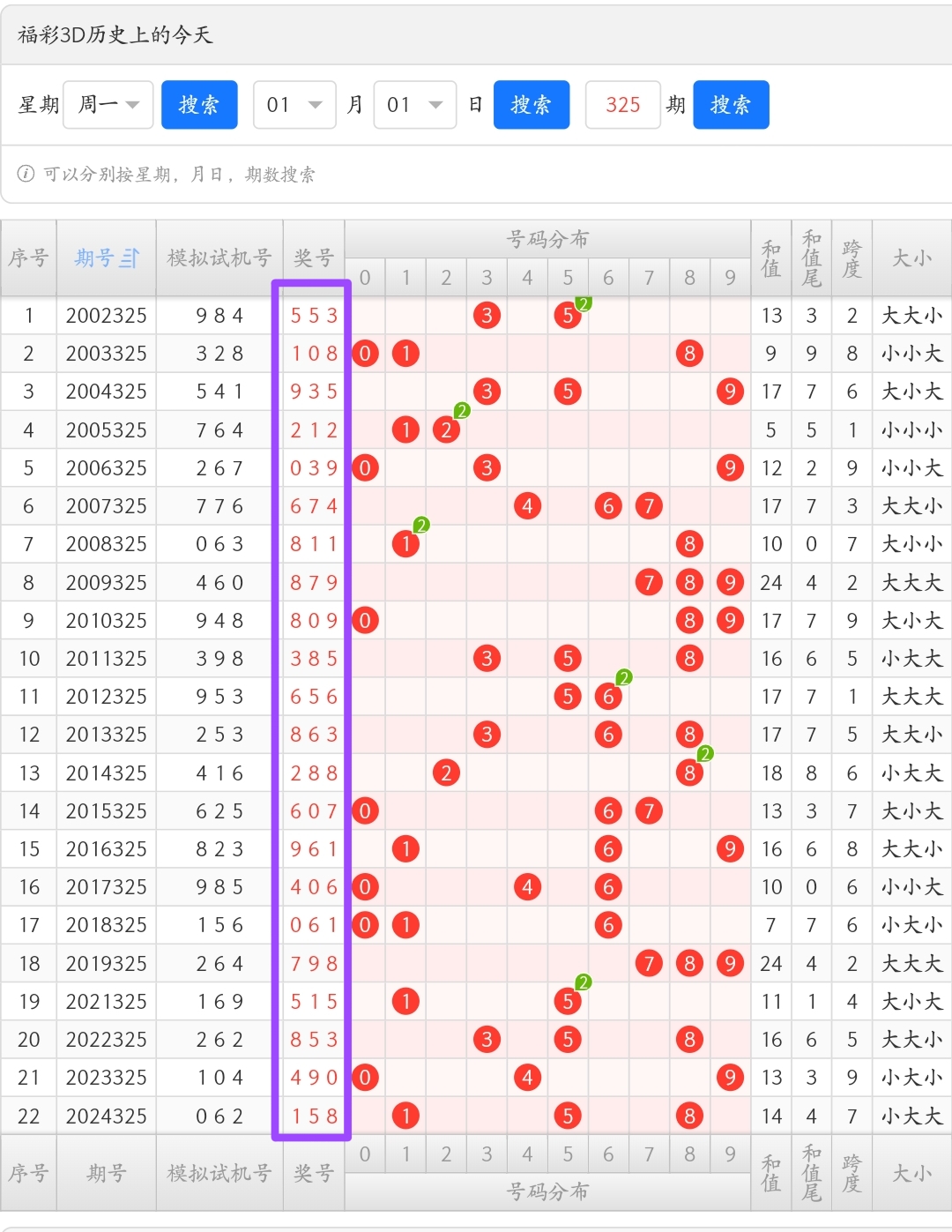Open the day dropdown before 日
Viewport: 952px width, 1232px height.
[414, 105]
